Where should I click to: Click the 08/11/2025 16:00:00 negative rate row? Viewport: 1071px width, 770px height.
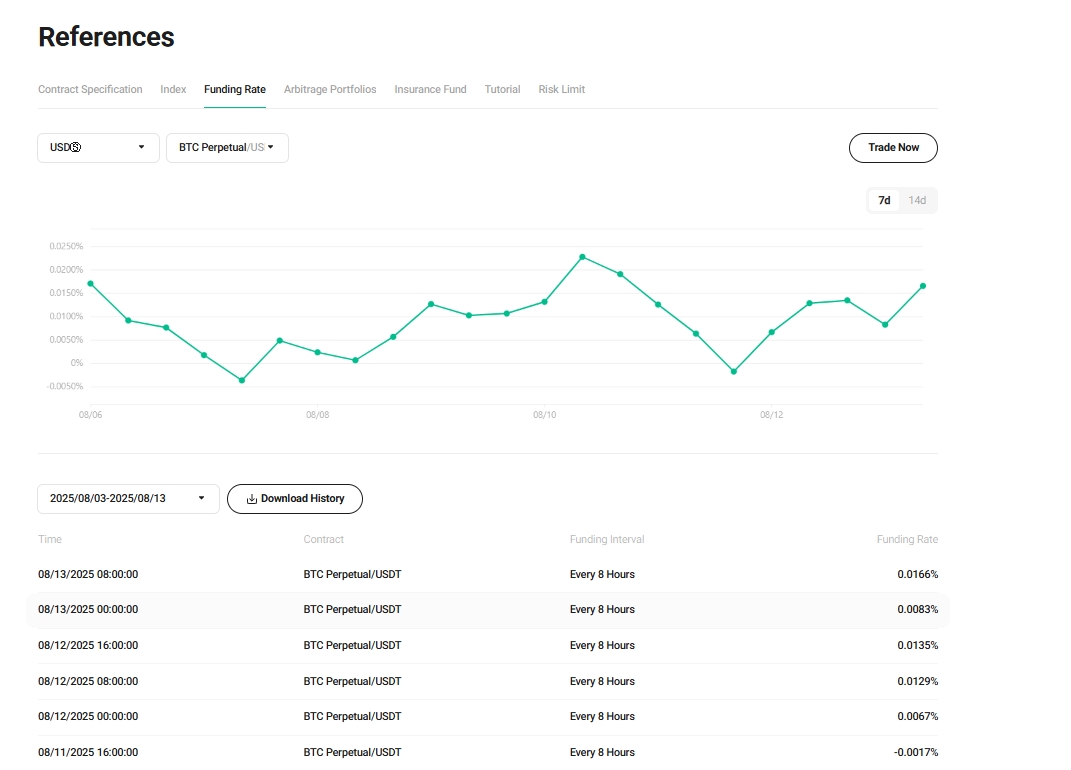point(488,752)
